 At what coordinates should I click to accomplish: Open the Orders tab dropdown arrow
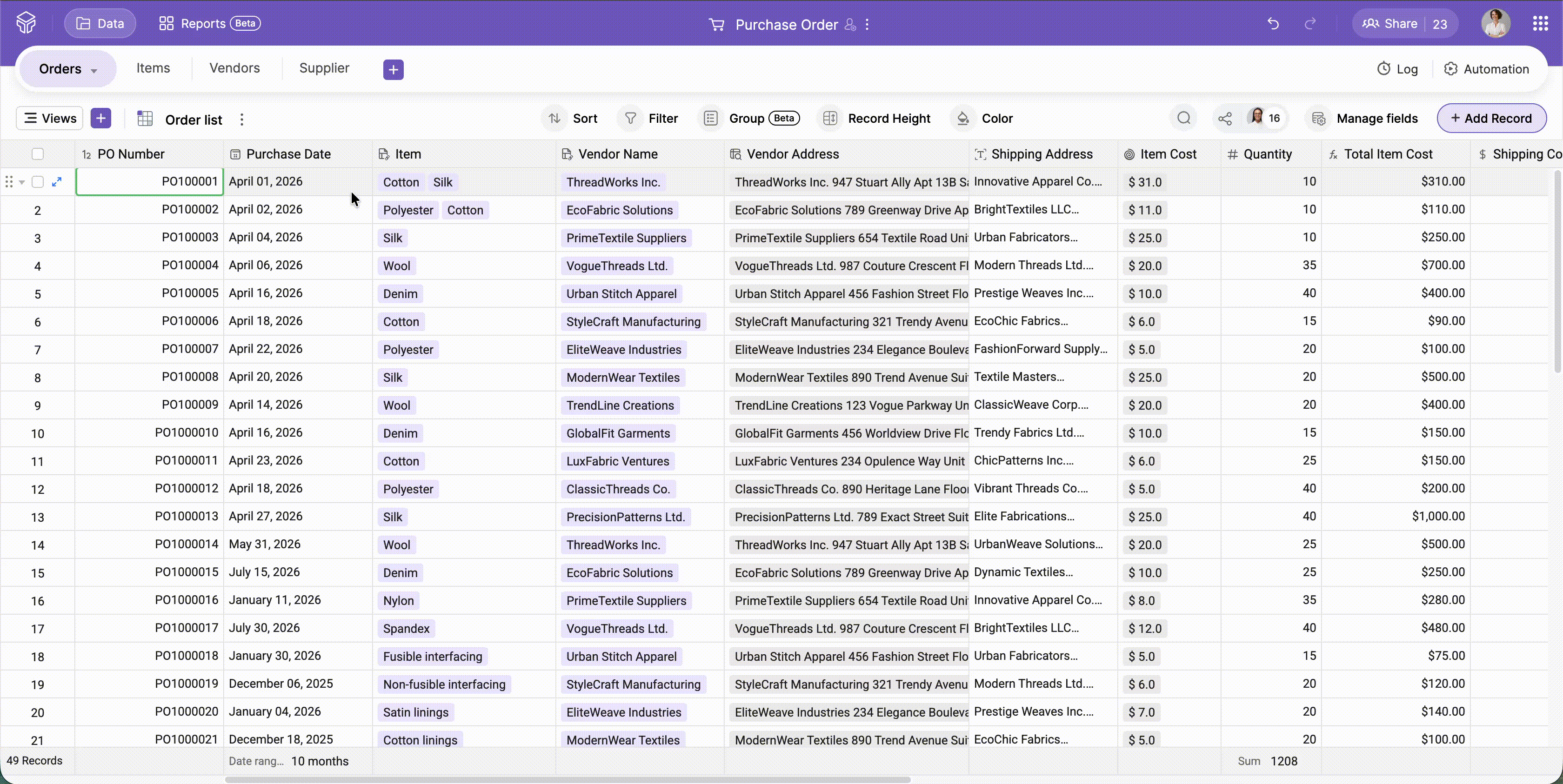94,70
